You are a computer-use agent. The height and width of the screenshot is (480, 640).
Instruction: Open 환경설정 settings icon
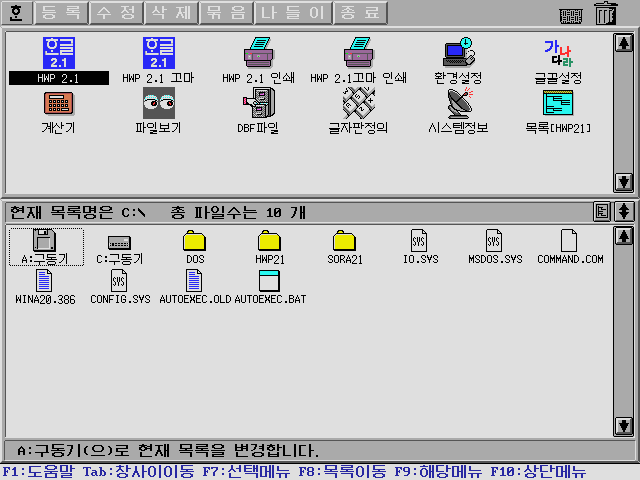pyautogui.click(x=458, y=52)
